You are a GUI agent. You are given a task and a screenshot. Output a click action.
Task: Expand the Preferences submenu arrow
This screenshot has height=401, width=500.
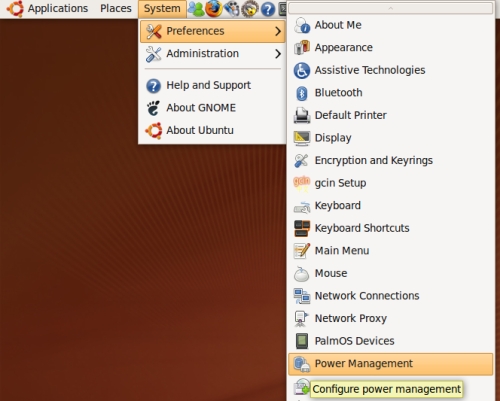tap(278, 31)
